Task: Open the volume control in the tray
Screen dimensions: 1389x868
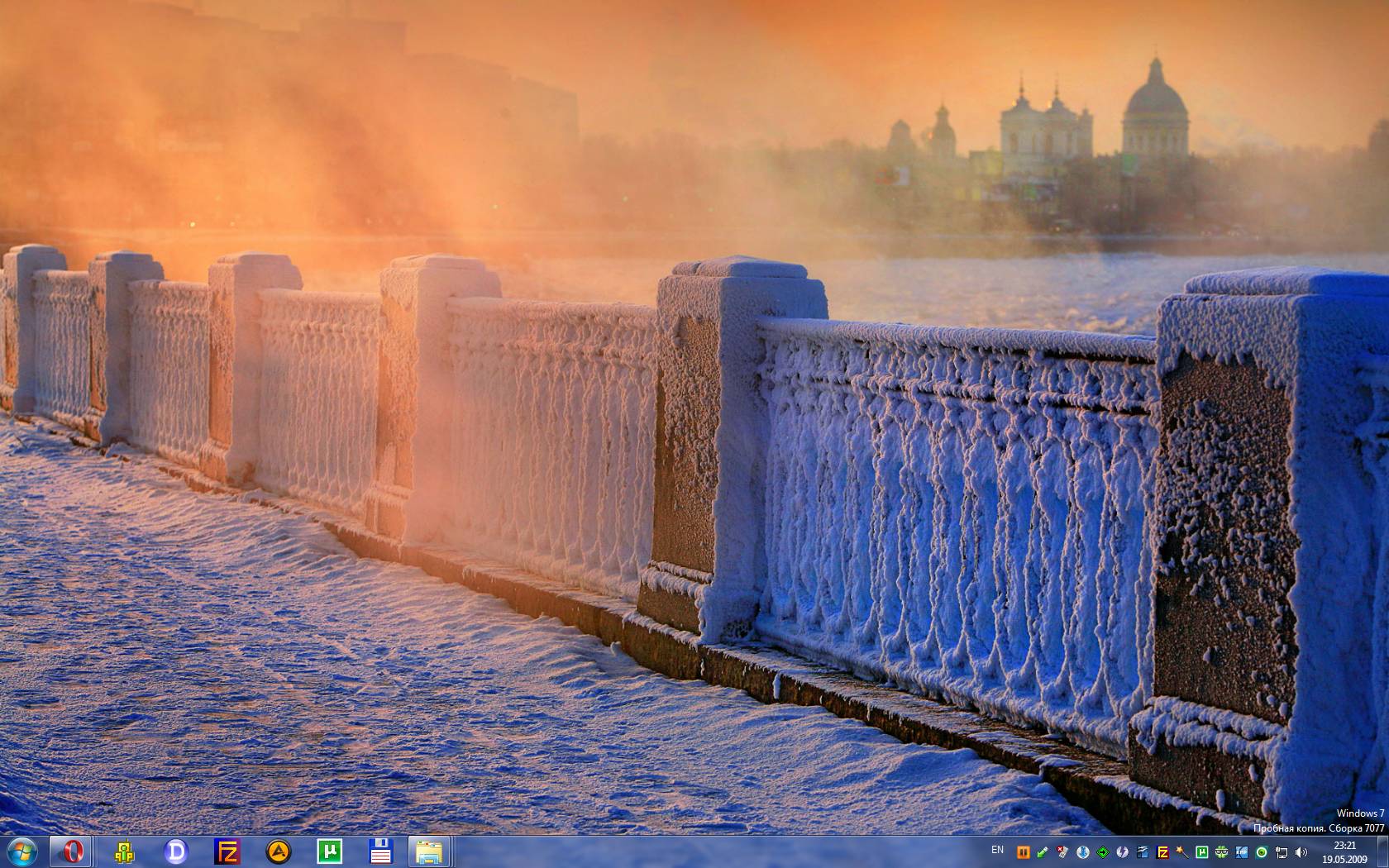Action: click(1301, 851)
